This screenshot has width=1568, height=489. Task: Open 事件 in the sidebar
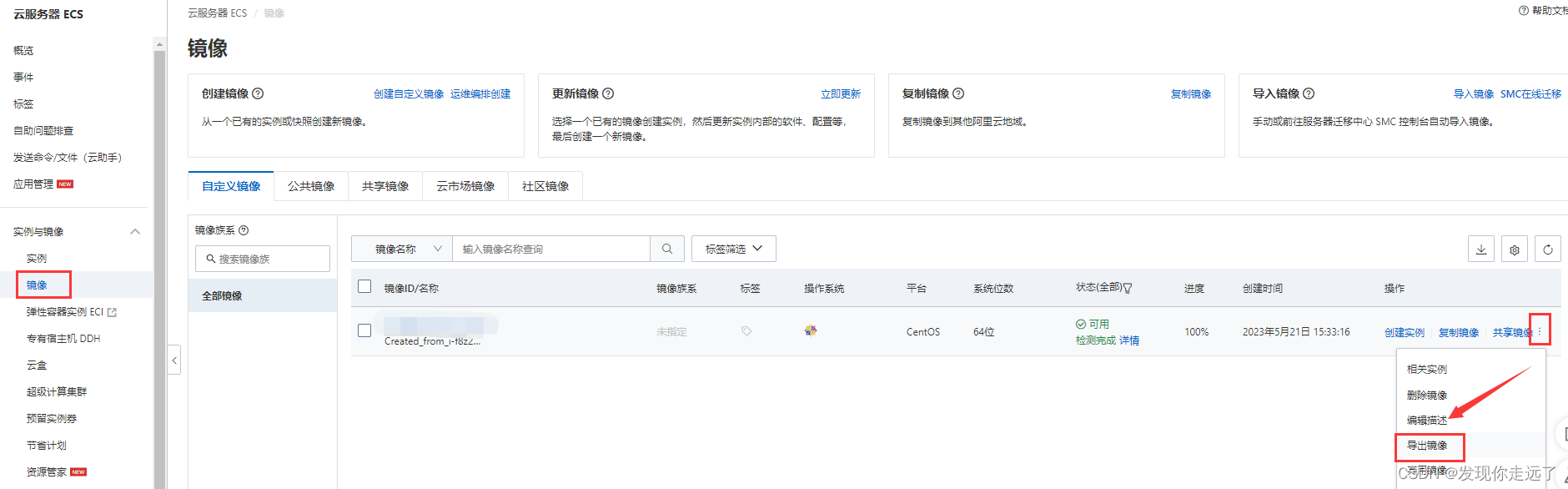pyautogui.click(x=23, y=78)
